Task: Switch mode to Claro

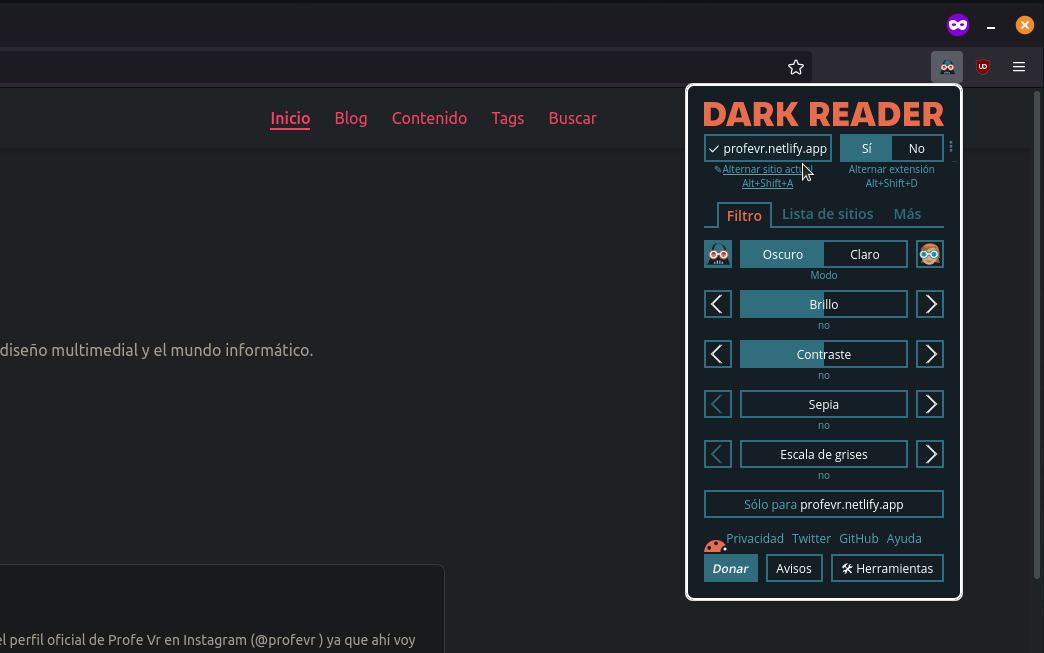Action: [x=864, y=254]
